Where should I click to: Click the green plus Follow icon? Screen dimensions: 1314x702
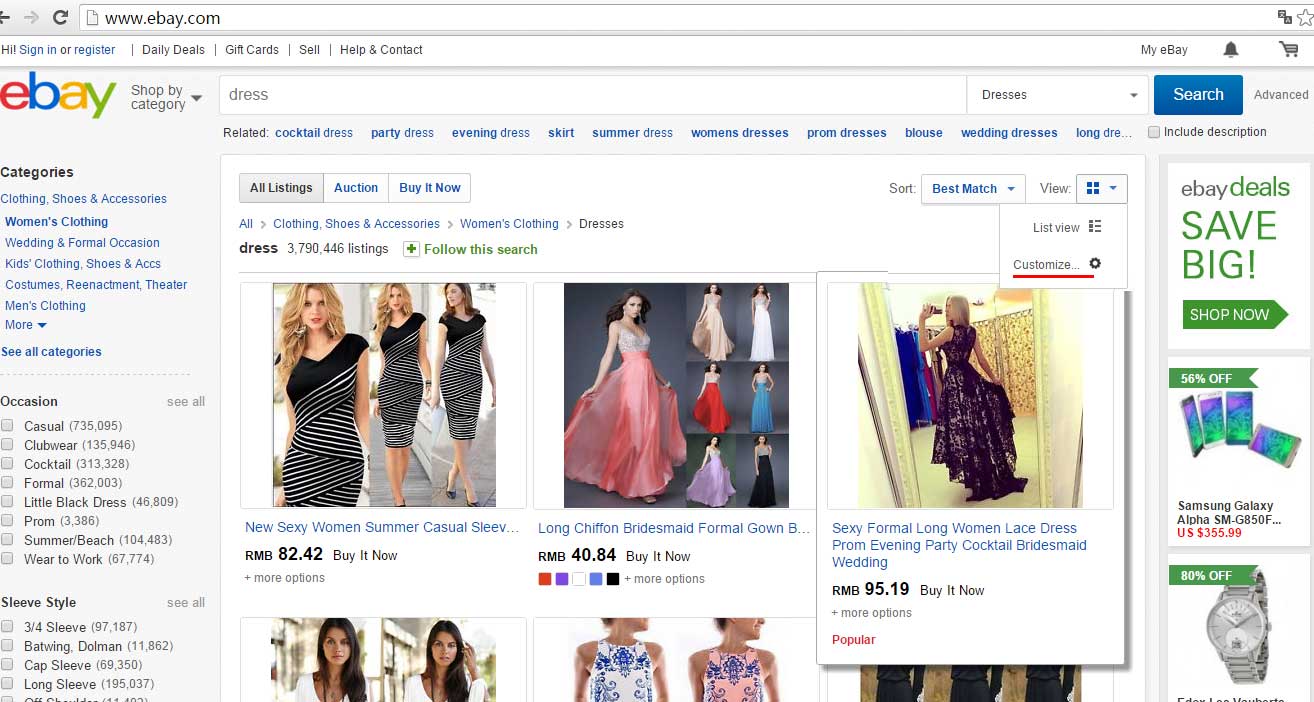(411, 249)
